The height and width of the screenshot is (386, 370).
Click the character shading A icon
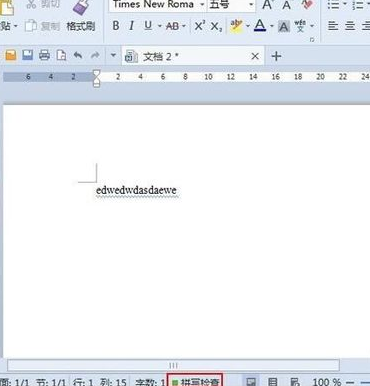coord(284,26)
